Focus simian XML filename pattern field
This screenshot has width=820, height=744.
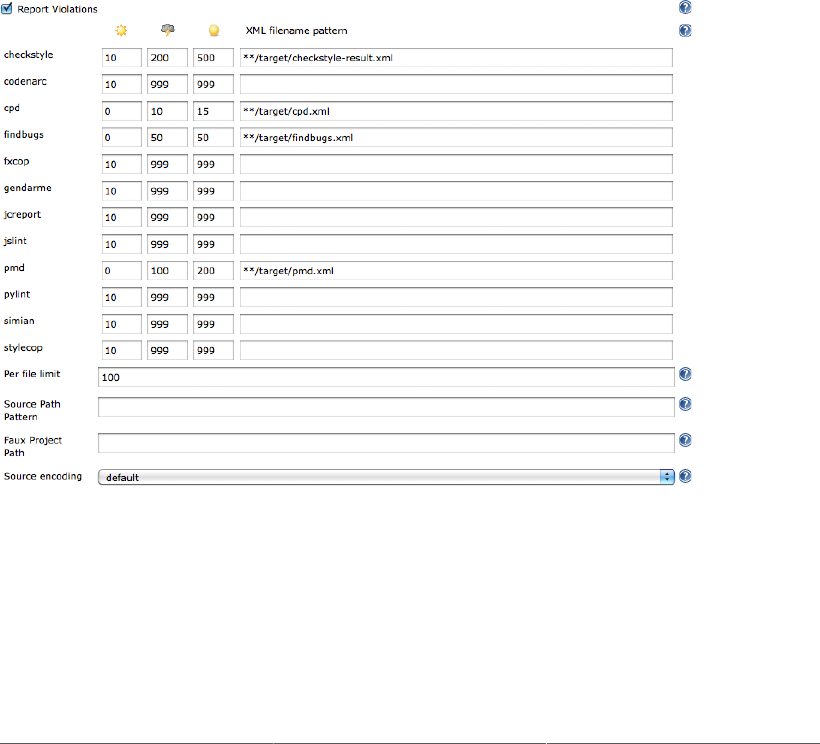pos(456,324)
